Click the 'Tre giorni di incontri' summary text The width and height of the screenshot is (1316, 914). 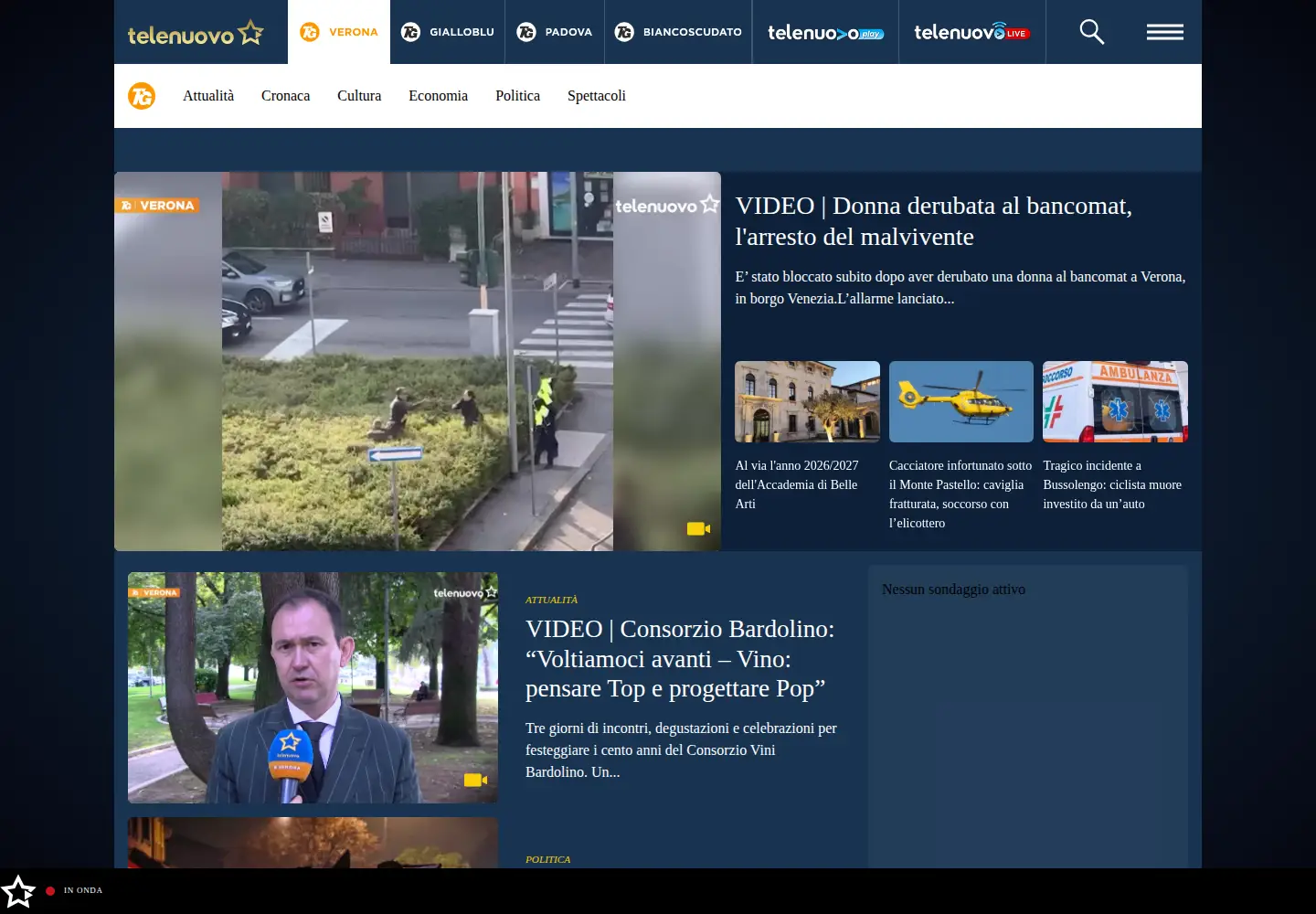click(681, 749)
